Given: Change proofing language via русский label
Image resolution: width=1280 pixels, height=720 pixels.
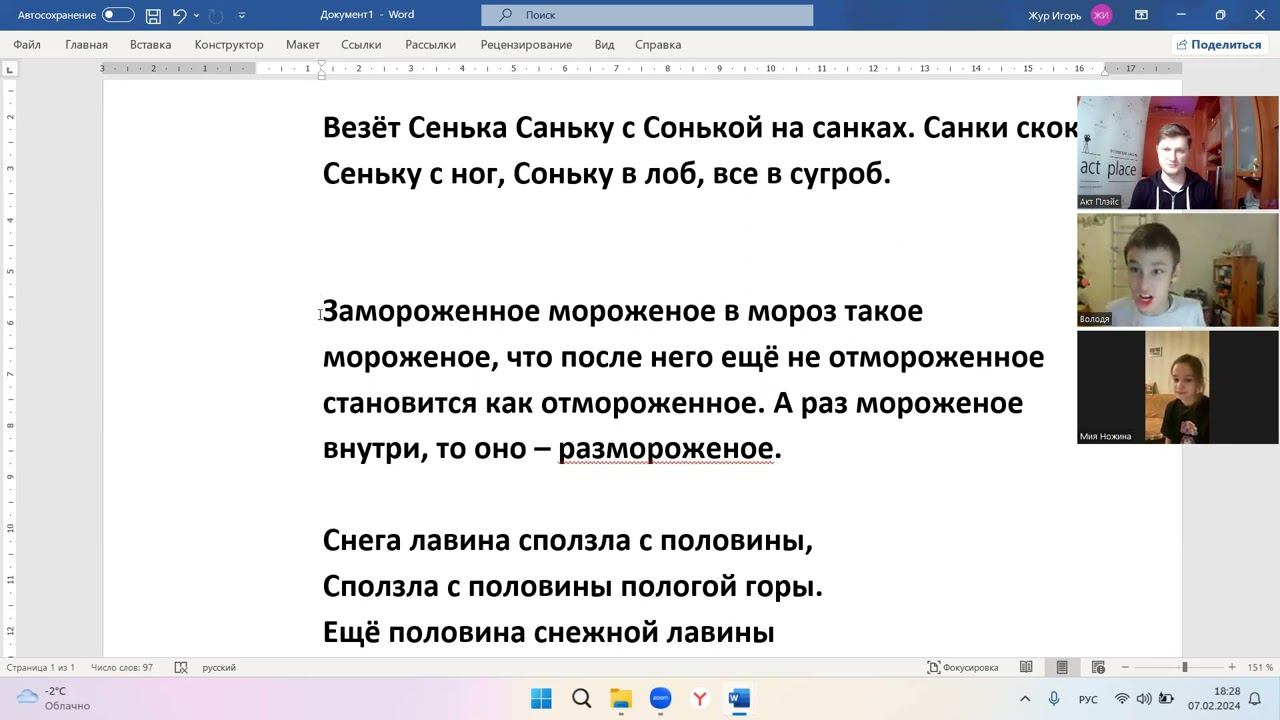Looking at the screenshot, I should (219, 667).
